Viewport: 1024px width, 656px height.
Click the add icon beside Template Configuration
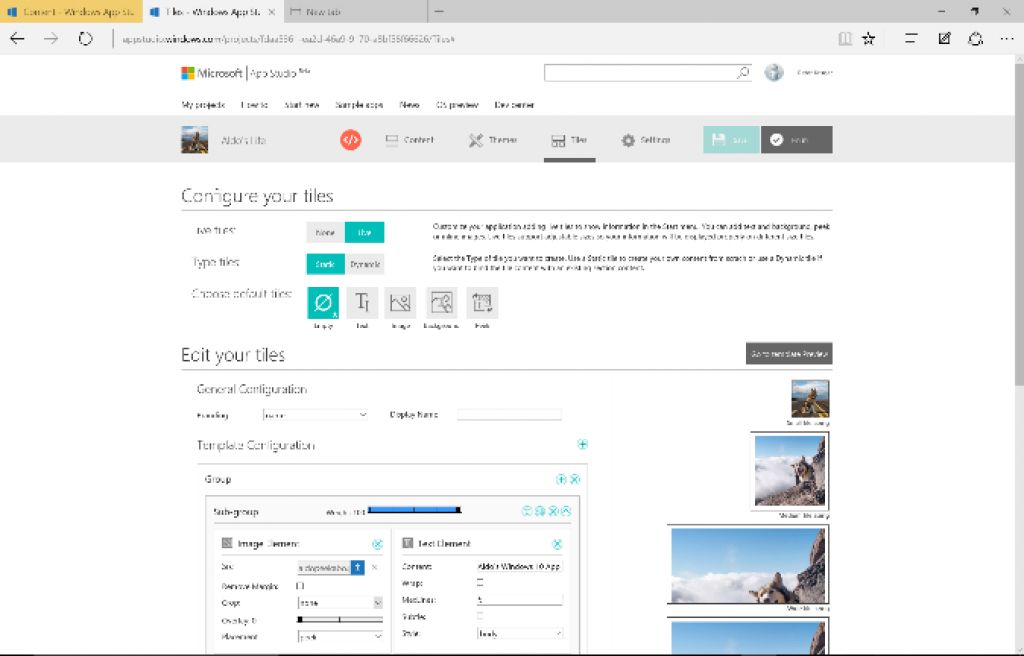[x=582, y=445]
